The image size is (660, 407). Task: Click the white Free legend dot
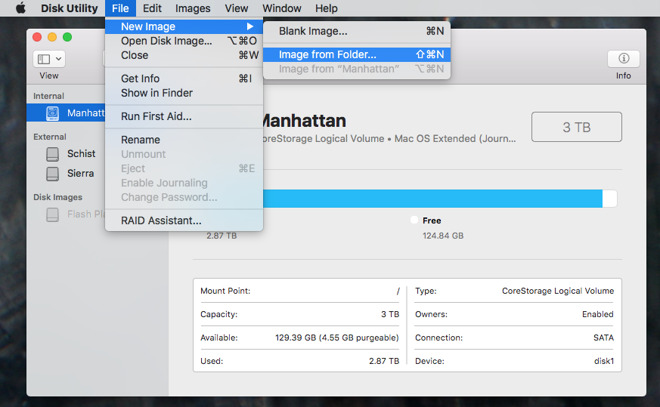point(414,220)
